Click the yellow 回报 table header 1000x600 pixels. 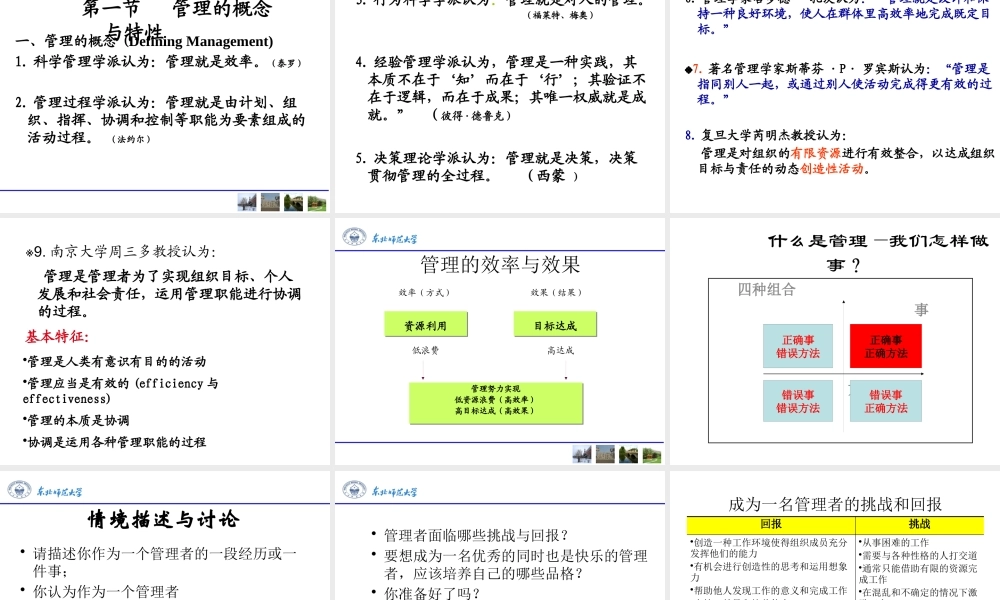coord(770,525)
